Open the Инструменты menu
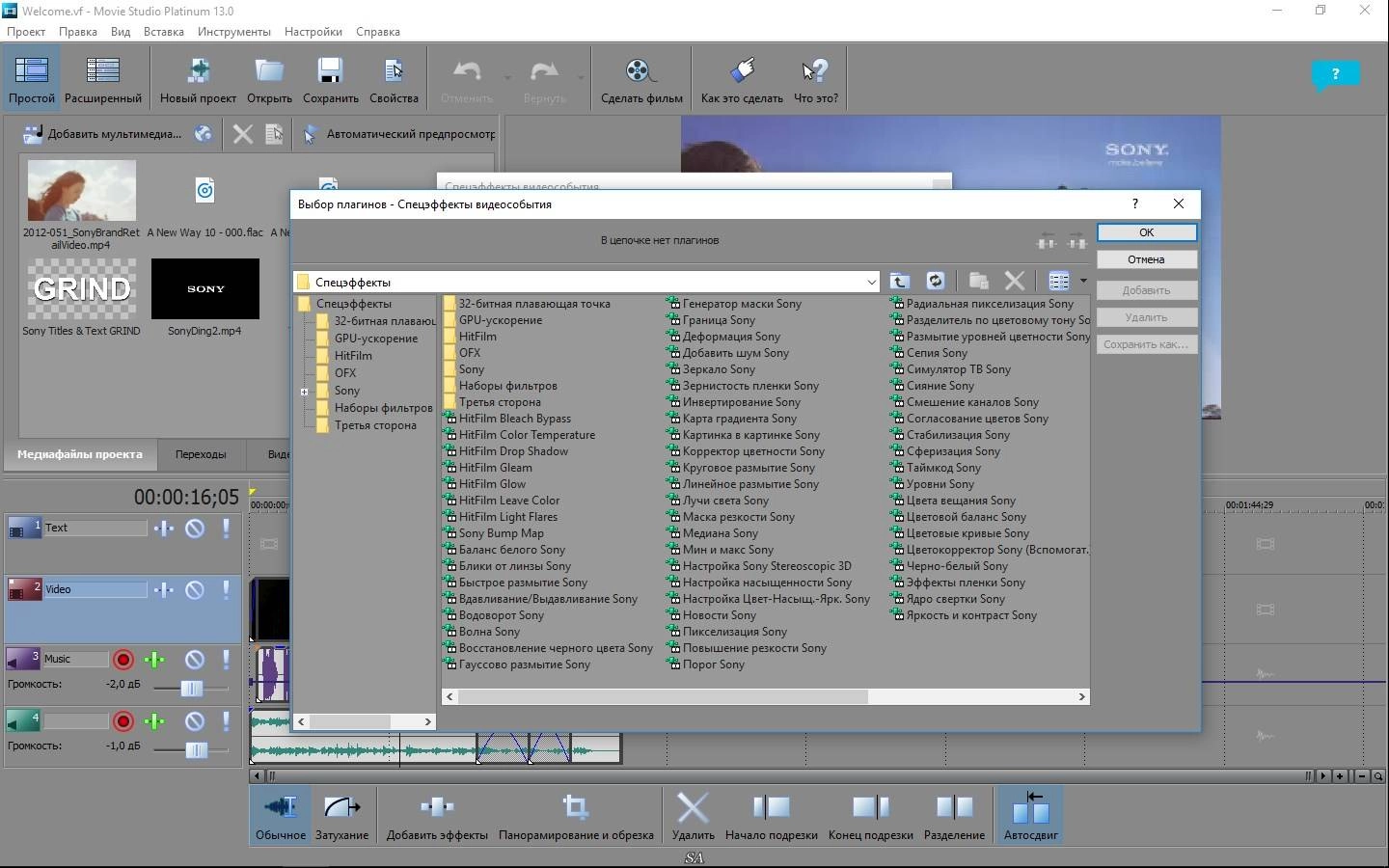The height and width of the screenshot is (868, 1389). 233,32
